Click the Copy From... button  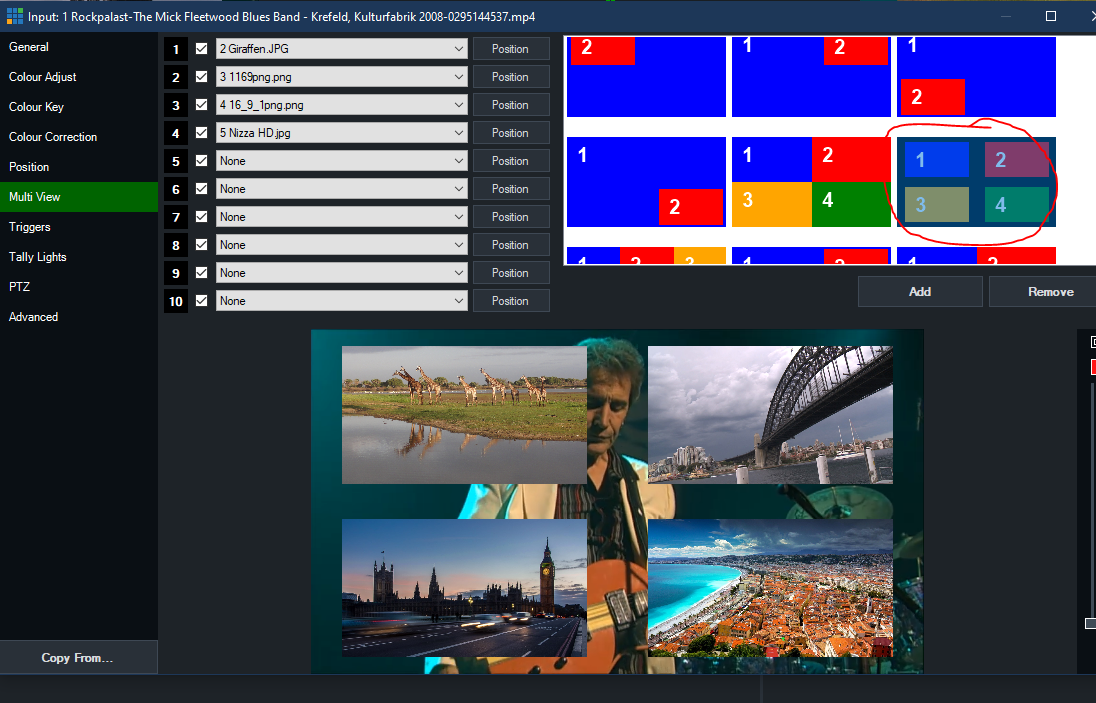pyautogui.click(x=77, y=658)
